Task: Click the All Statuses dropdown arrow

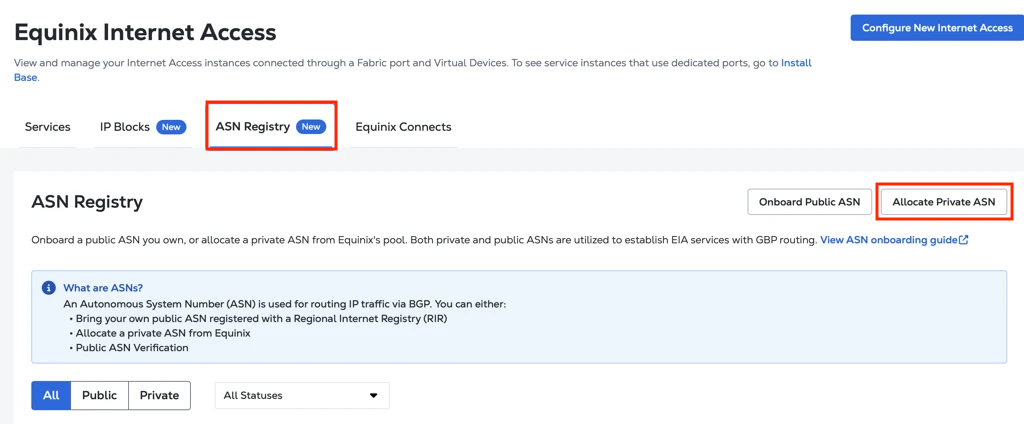Action: coord(374,396)
